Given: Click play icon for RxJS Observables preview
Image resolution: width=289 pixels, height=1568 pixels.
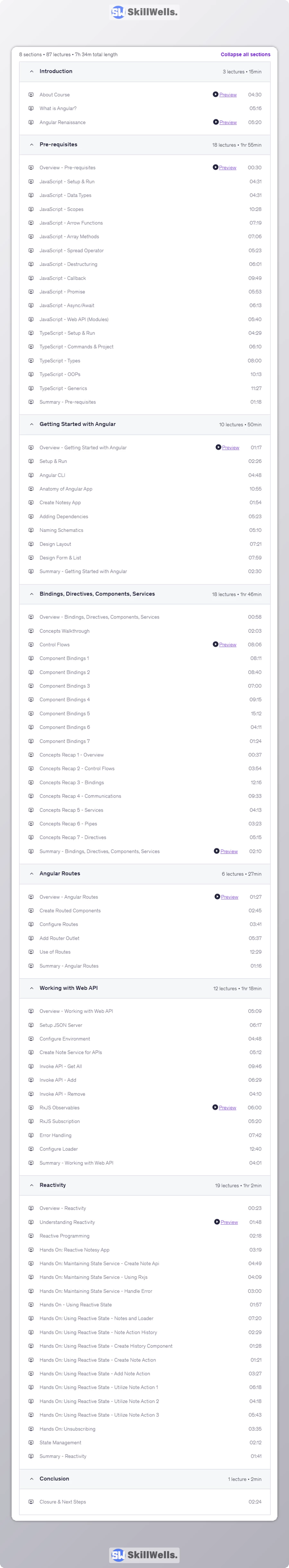Looking at the screenshot, I should (215, 1107).
